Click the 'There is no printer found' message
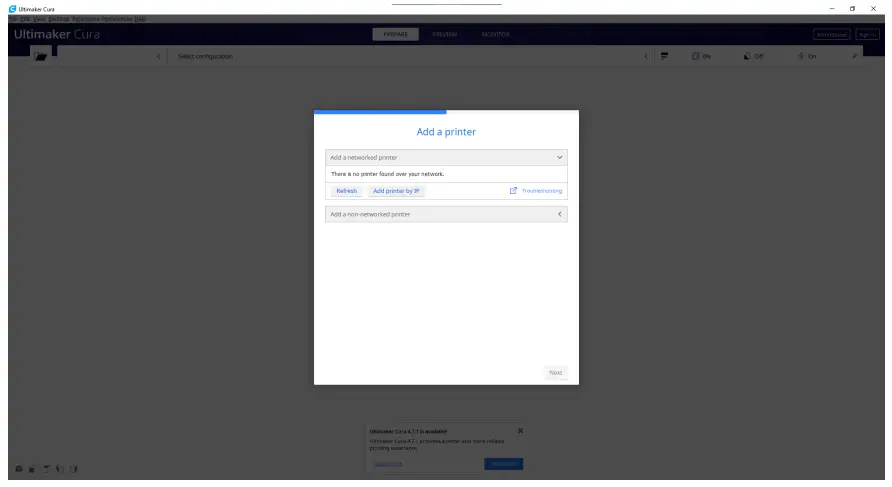892x487 pixels. pyautogui.click(x=387, y=174)
